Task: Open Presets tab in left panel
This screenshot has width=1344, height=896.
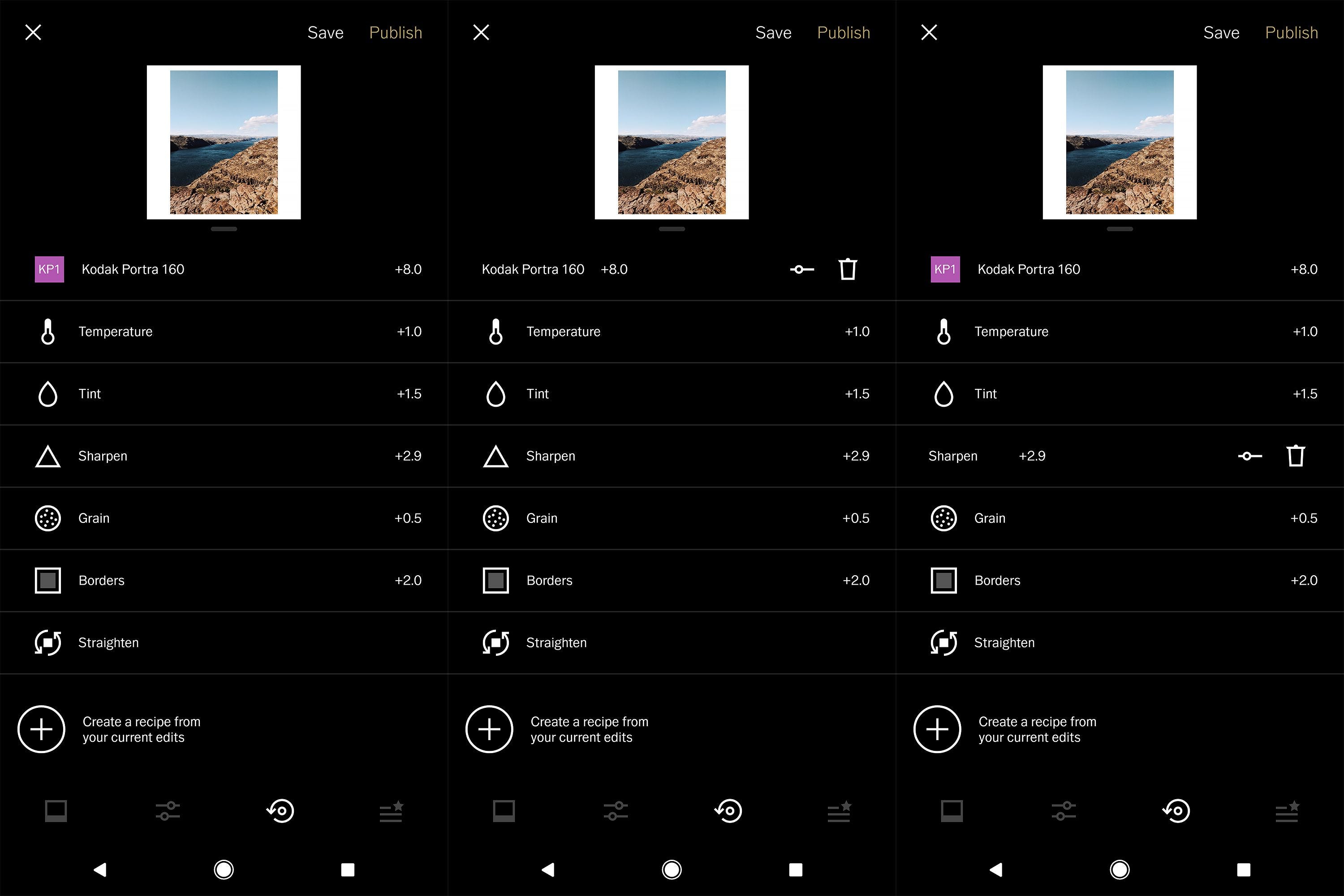Action: click(x=56, y=811)
